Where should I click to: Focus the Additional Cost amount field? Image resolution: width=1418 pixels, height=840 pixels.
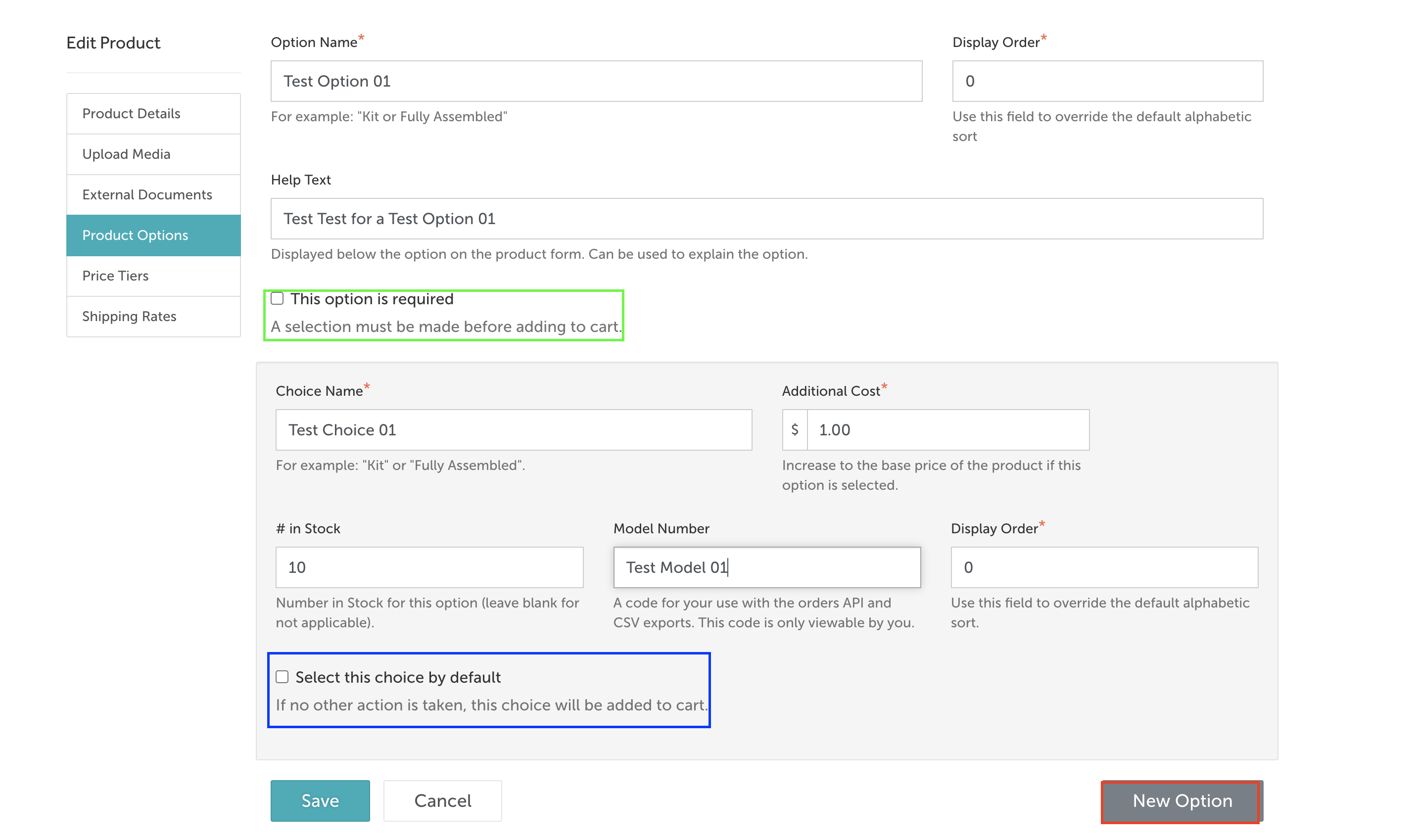(947, 429)
